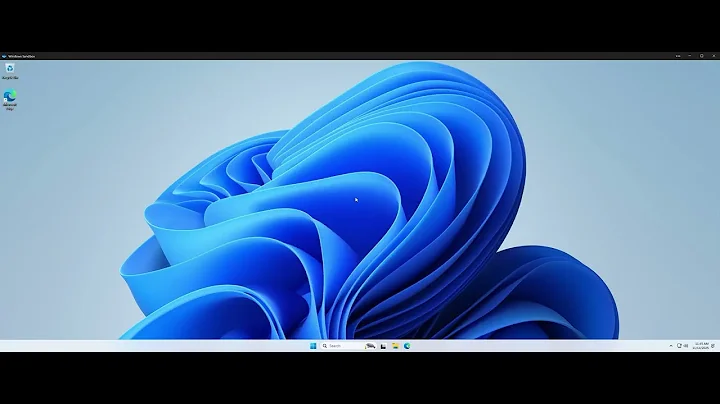Launch Microsoft Edge from the taskbar

407,346
